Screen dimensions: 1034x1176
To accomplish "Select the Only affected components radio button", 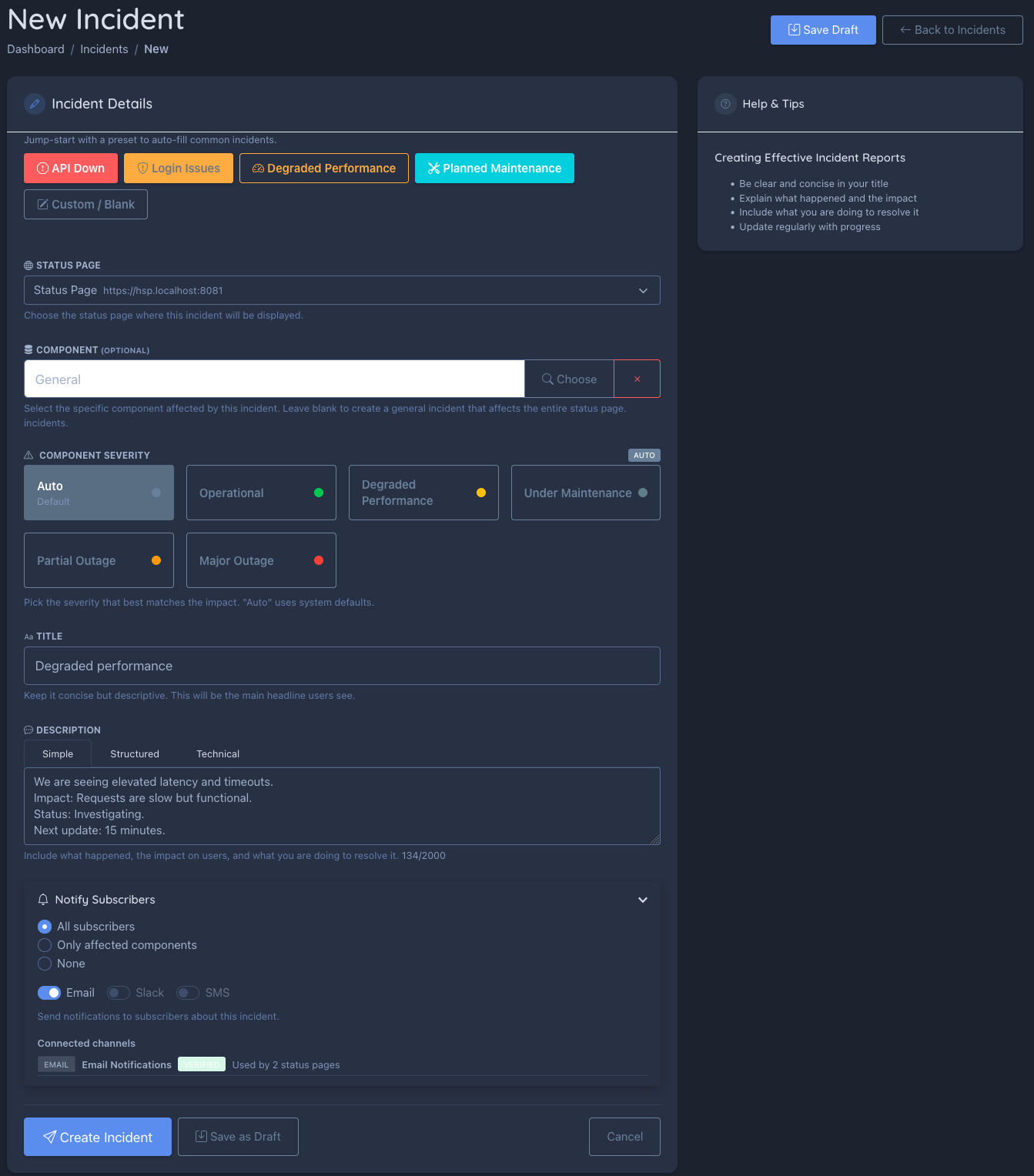I will 44,945.
